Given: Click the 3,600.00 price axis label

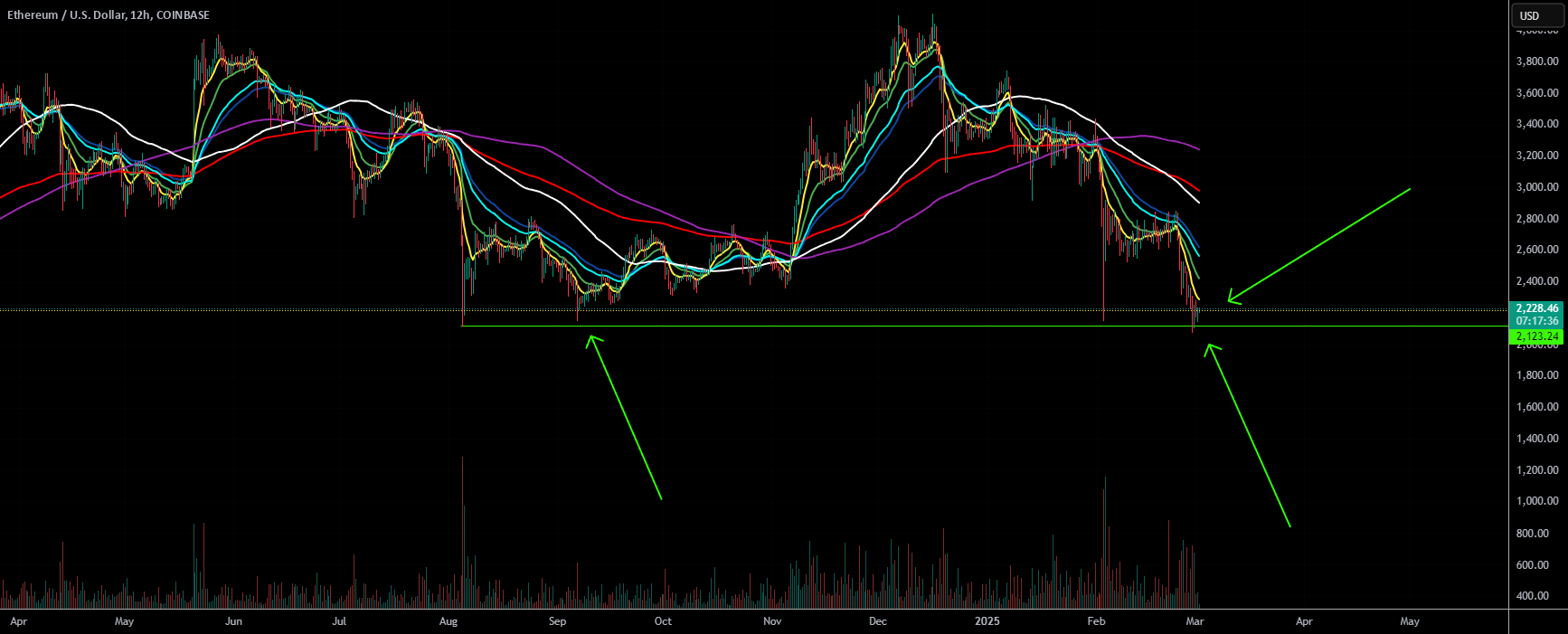Looking at the screenshot, I should click(1537, 93).
